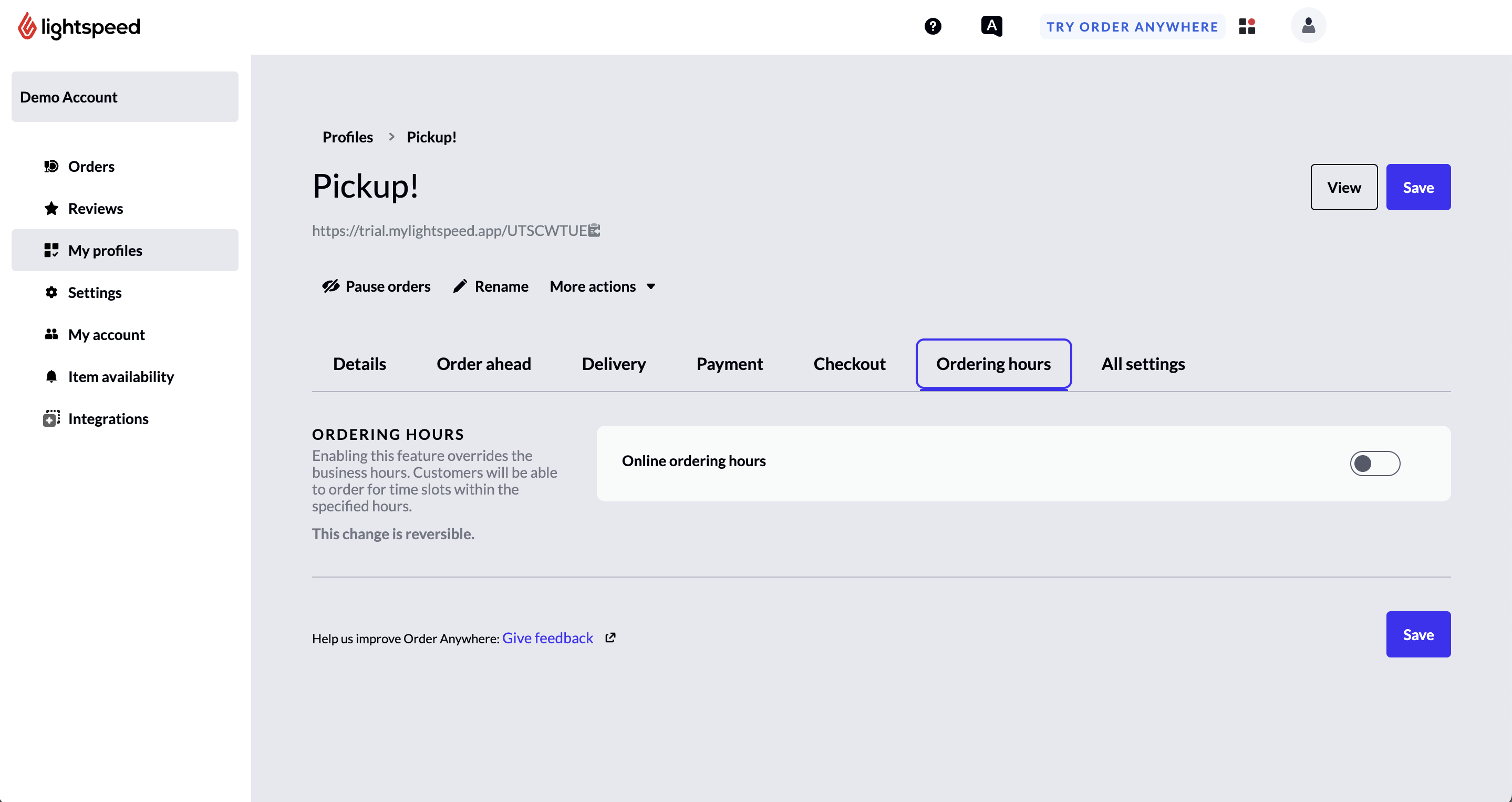The height and width of the screenshot is (802, 1512).
Task: Click the breadcrumb chevron separator
Action: (x=391, y=136)
